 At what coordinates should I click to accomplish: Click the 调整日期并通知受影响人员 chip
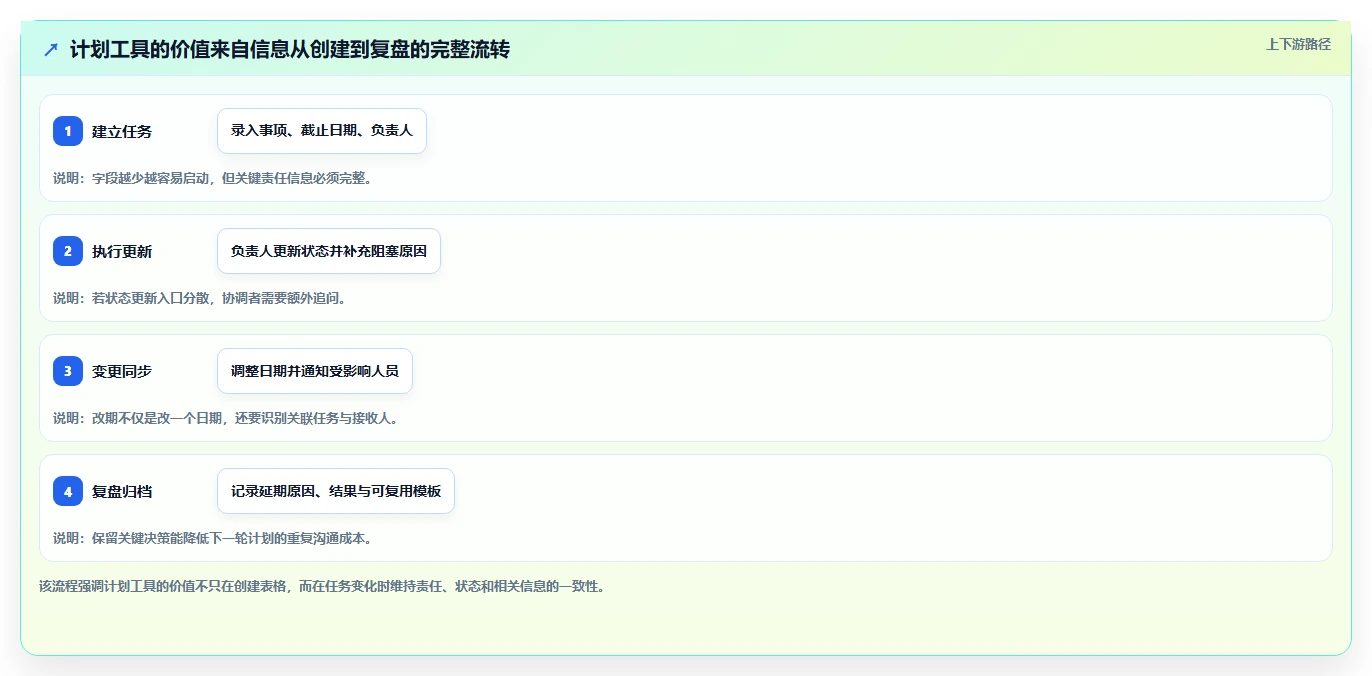pyautogui.click(x=315, y=371)
